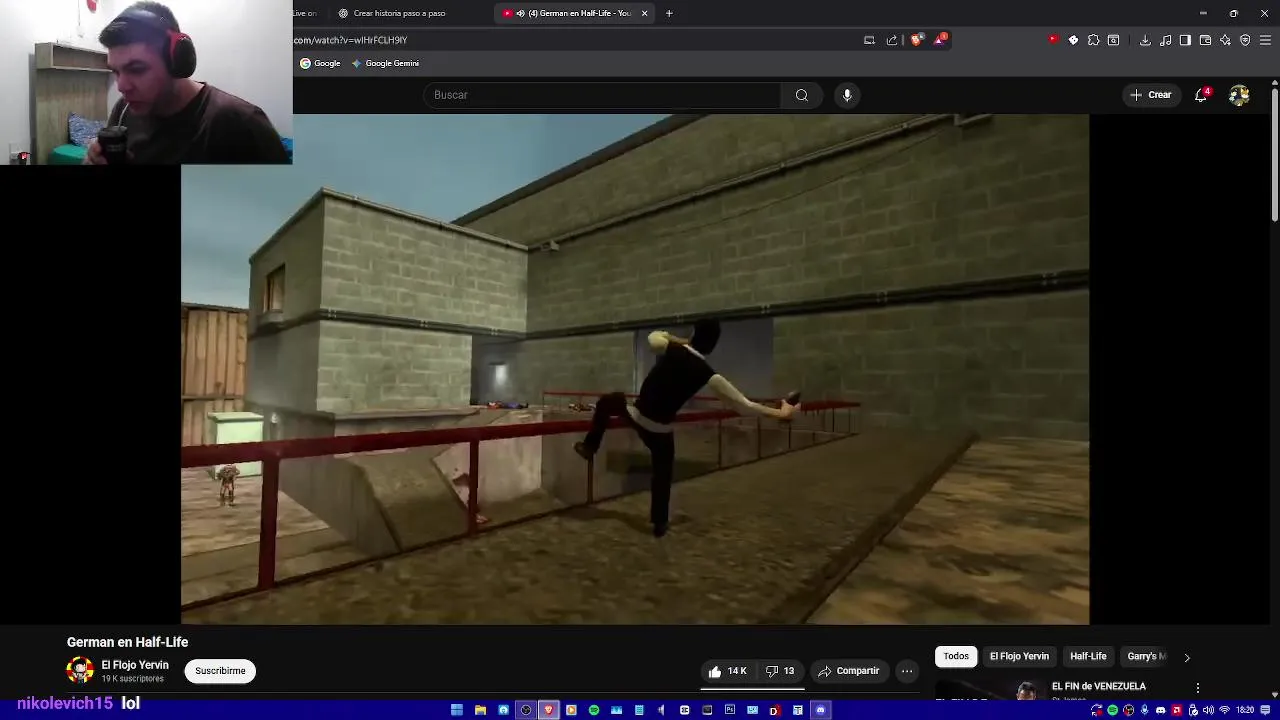The image size is (1280, 720).
Task: Click the tab search icon in toolbar
Action: coord(1113,40)
